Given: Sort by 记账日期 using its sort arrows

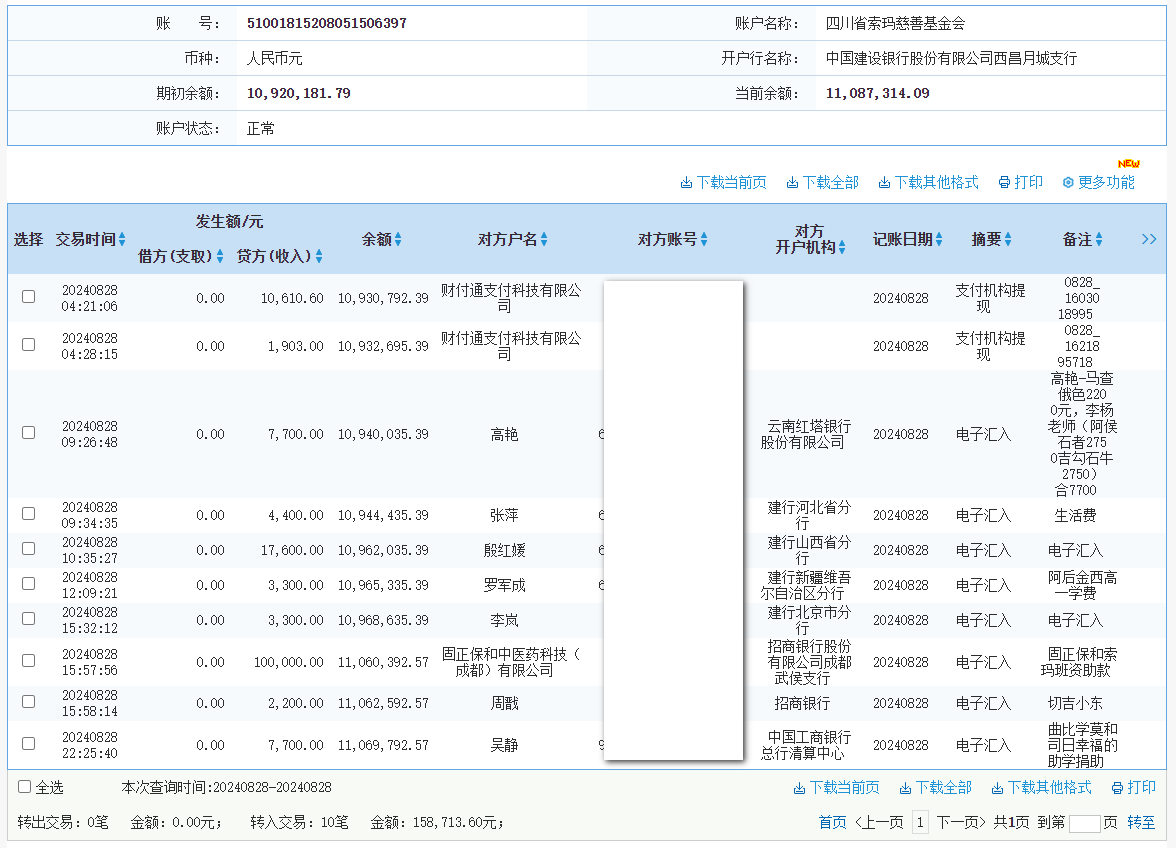Looking at the screenshot, I should [x=939, y=239].
